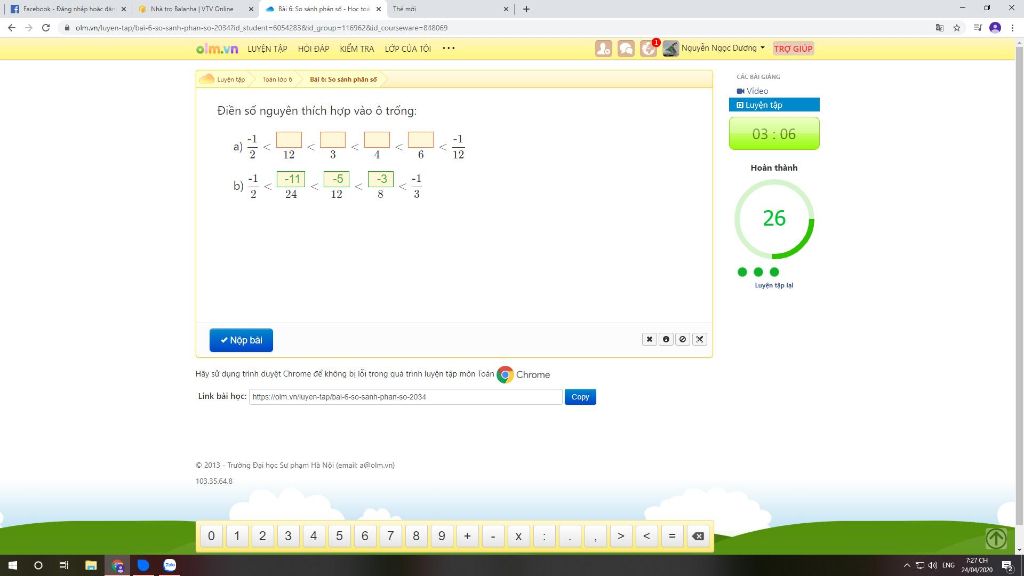Click the expand arrows toolbar icon

click(699, 340)
